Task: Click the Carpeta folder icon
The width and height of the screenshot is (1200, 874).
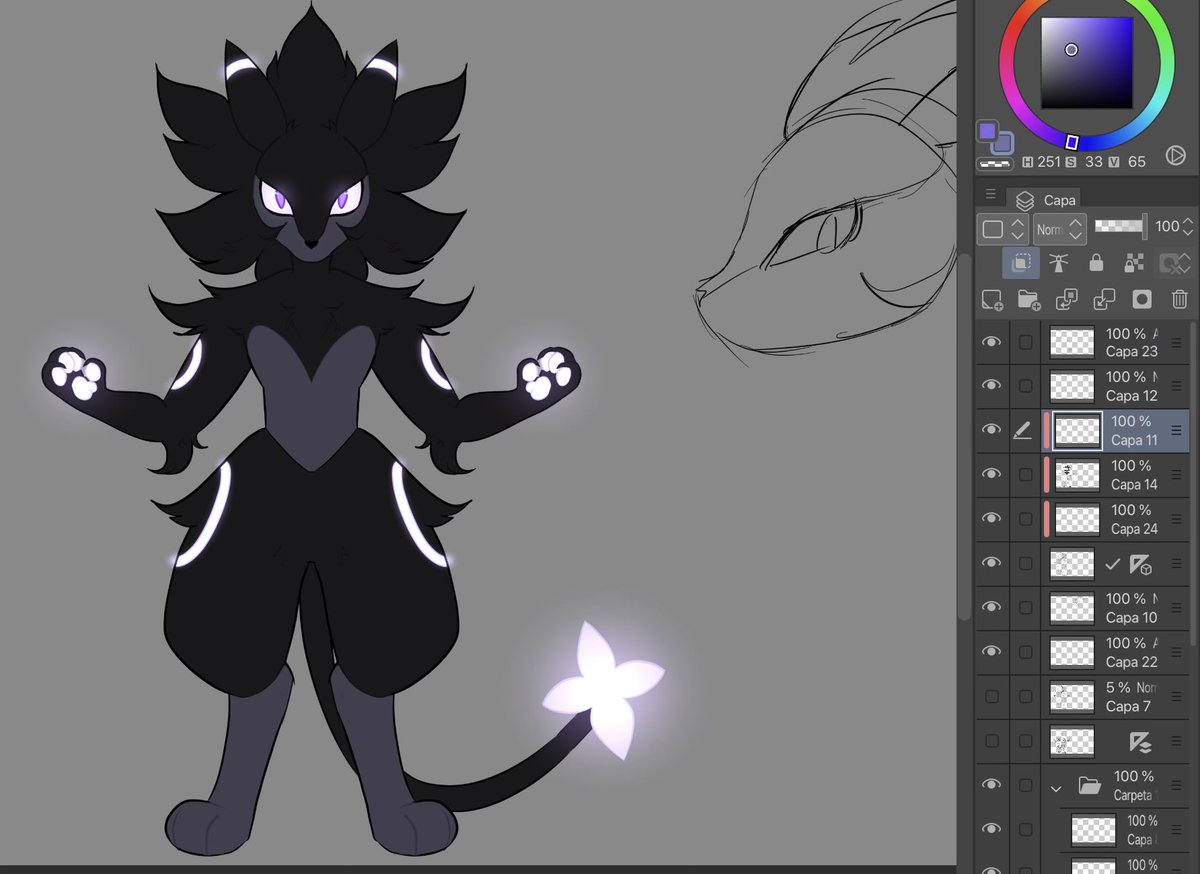Action: (1089, 786)
